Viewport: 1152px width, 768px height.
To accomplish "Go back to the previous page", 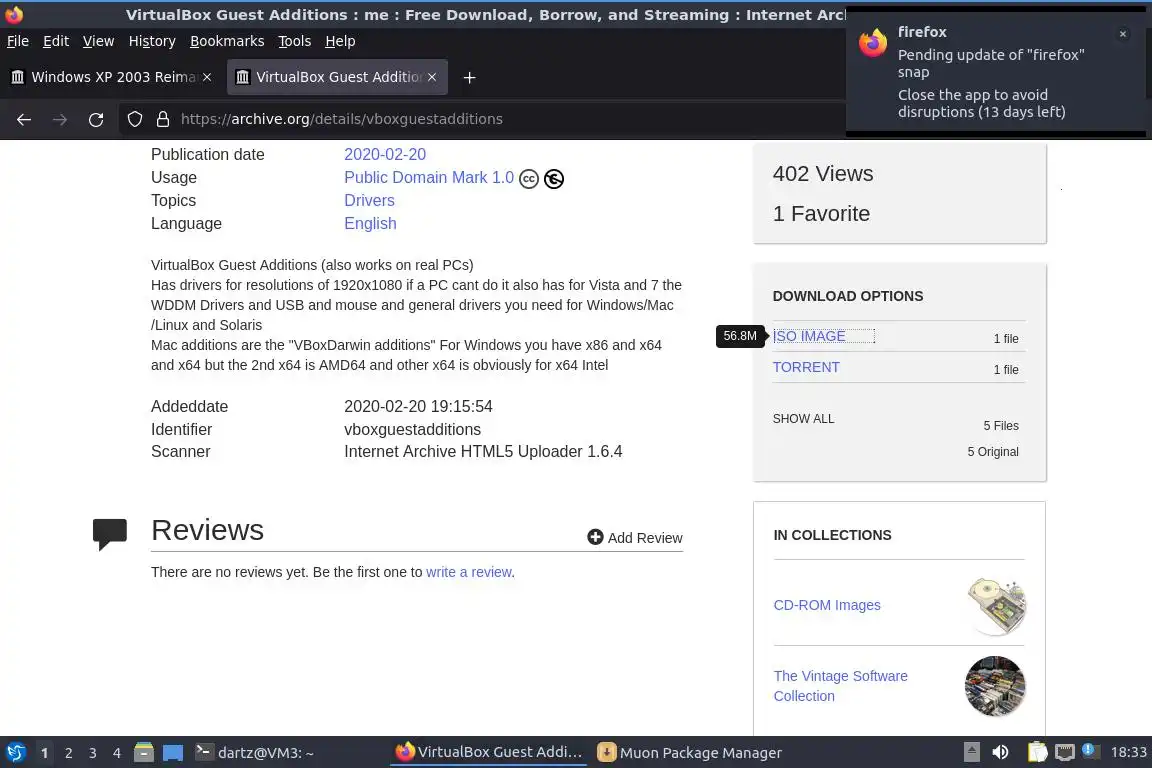I will [x=24, y=119].
